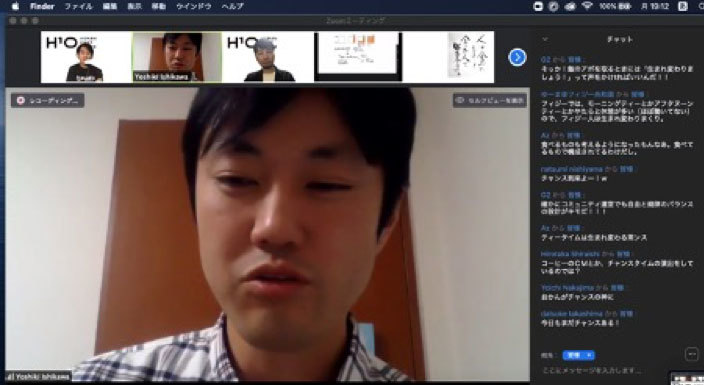Open the ヘルプ menu
The height and width of the screenshot is (385, 704).
coord(233,6)
